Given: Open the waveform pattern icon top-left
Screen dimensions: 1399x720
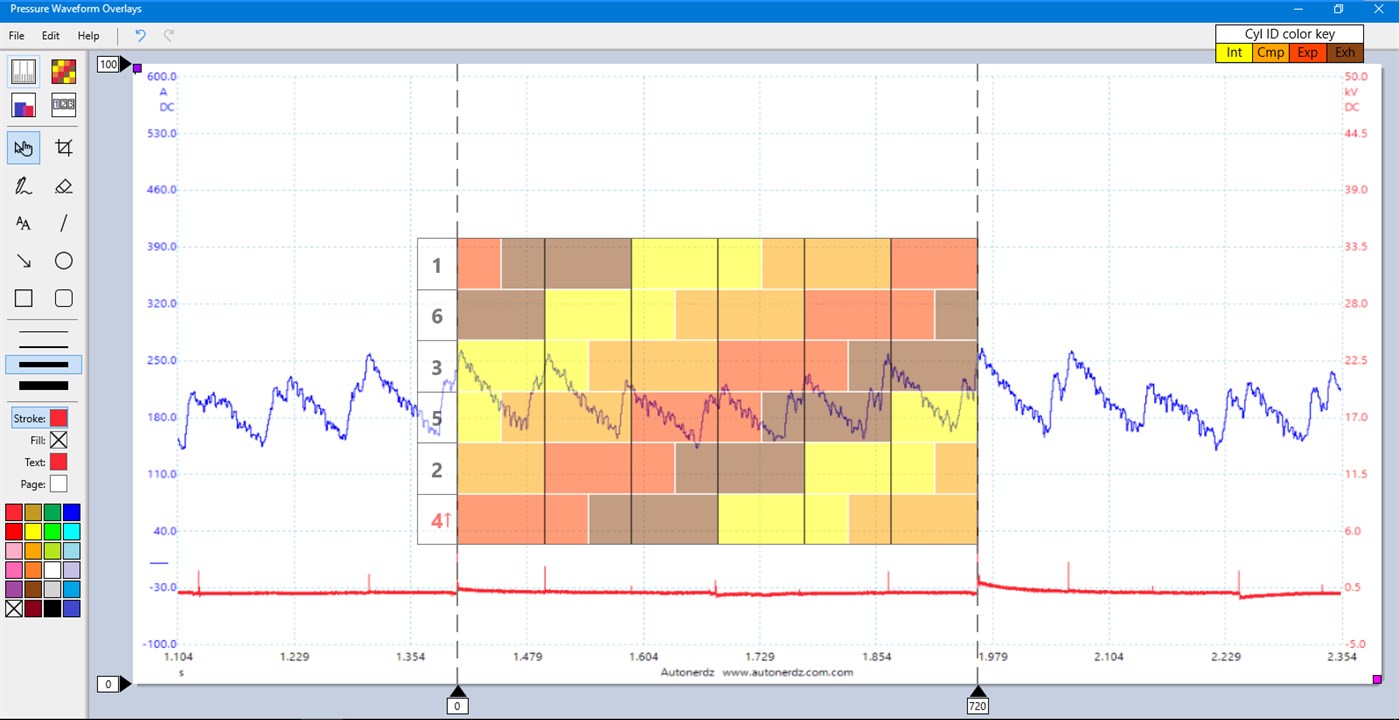Looking at the screenshot, I should [x=22, y=69].
